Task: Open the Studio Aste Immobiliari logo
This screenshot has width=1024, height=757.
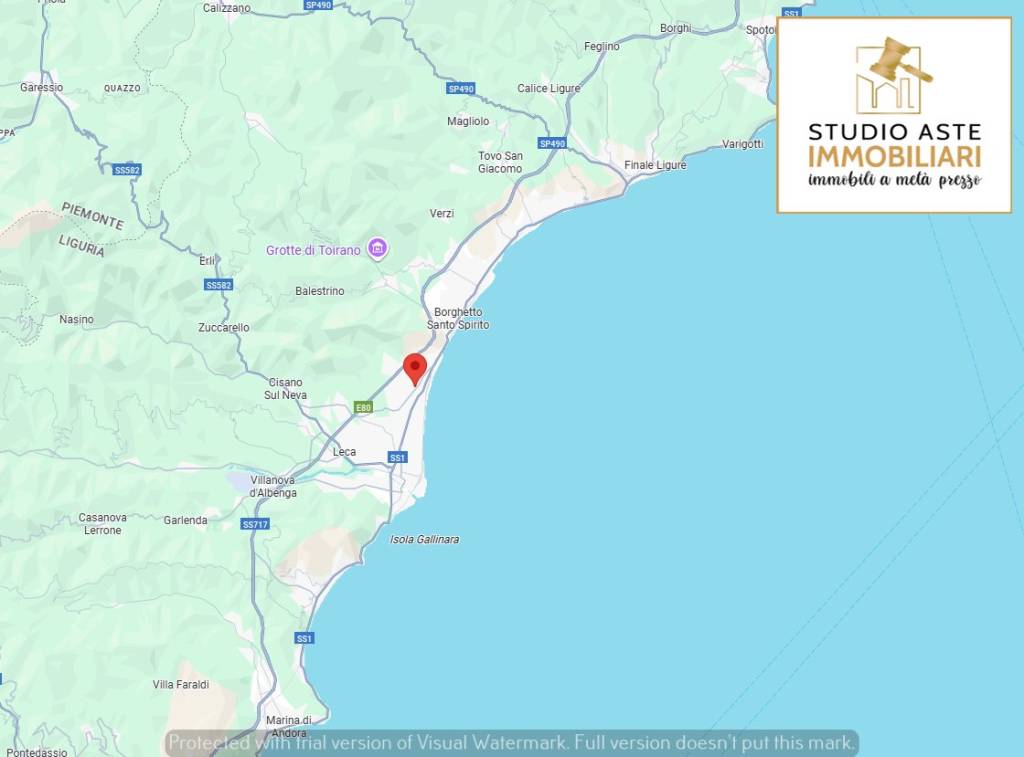Action: point(894,115)
